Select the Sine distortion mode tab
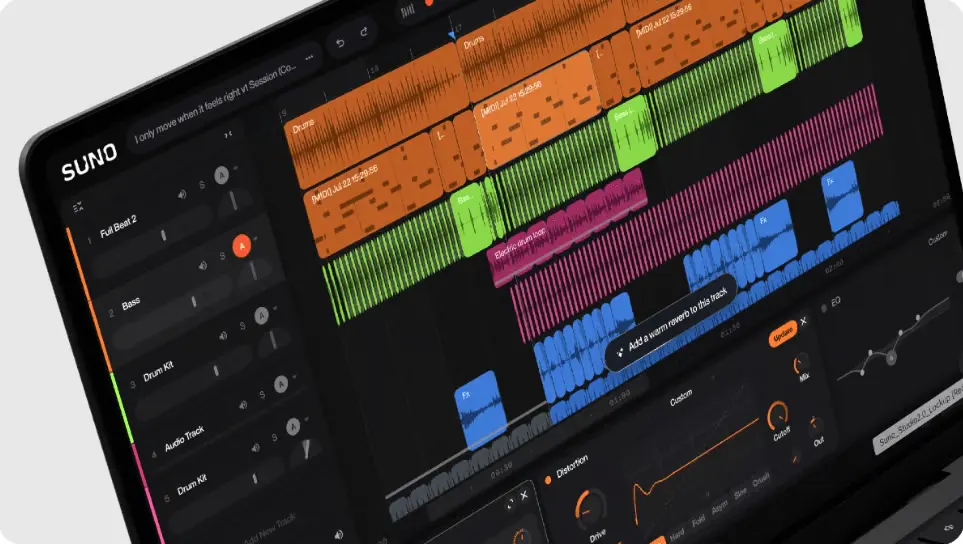This screenshot has width=963, height=544. click(740, 492)
